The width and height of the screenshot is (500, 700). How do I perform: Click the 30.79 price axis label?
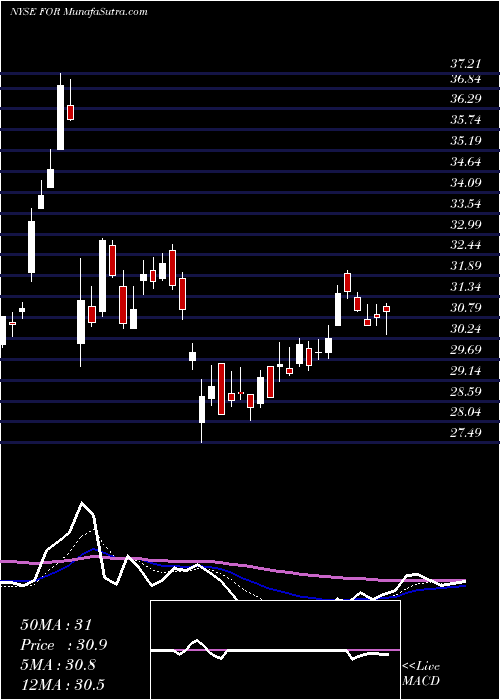(466, 308)
